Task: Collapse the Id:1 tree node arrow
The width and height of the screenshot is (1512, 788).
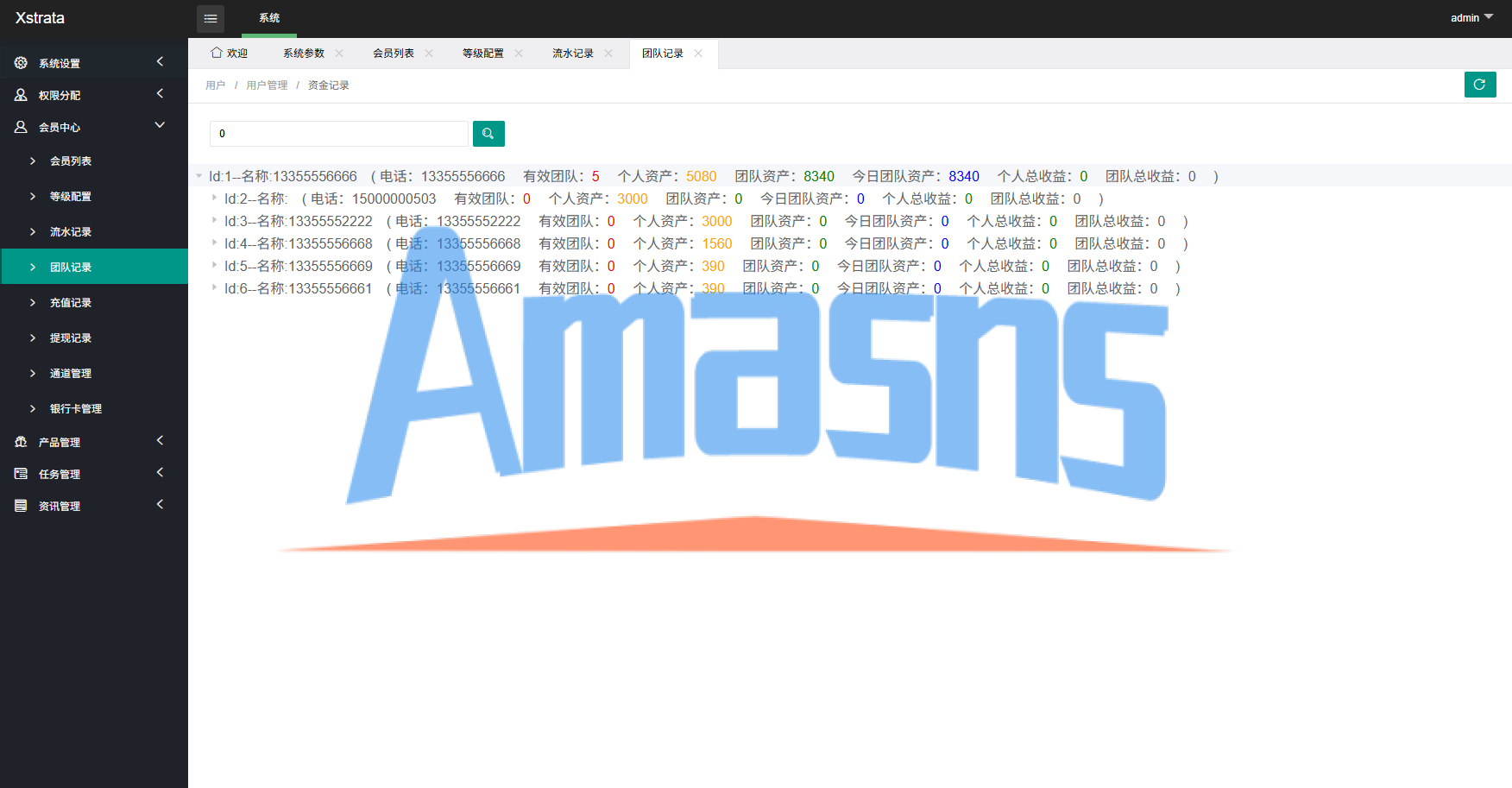Action: [198, 176]
